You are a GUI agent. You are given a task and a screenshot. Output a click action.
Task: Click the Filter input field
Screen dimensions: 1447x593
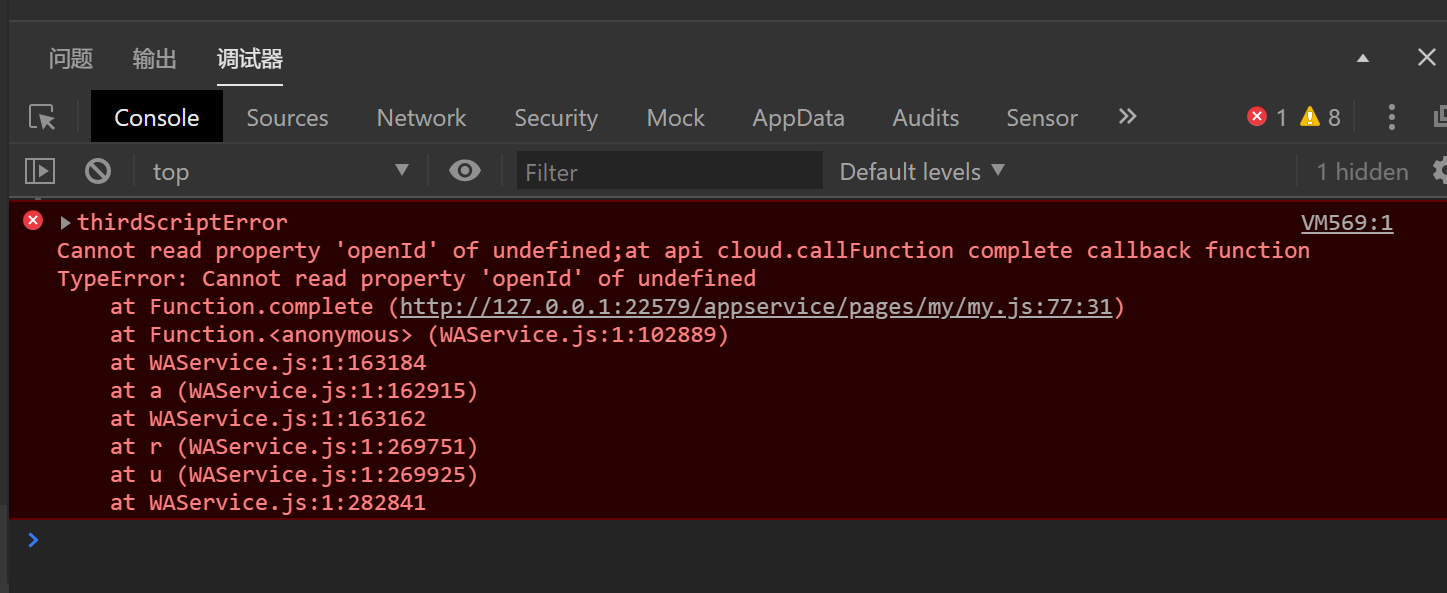(x=670, y=172)
